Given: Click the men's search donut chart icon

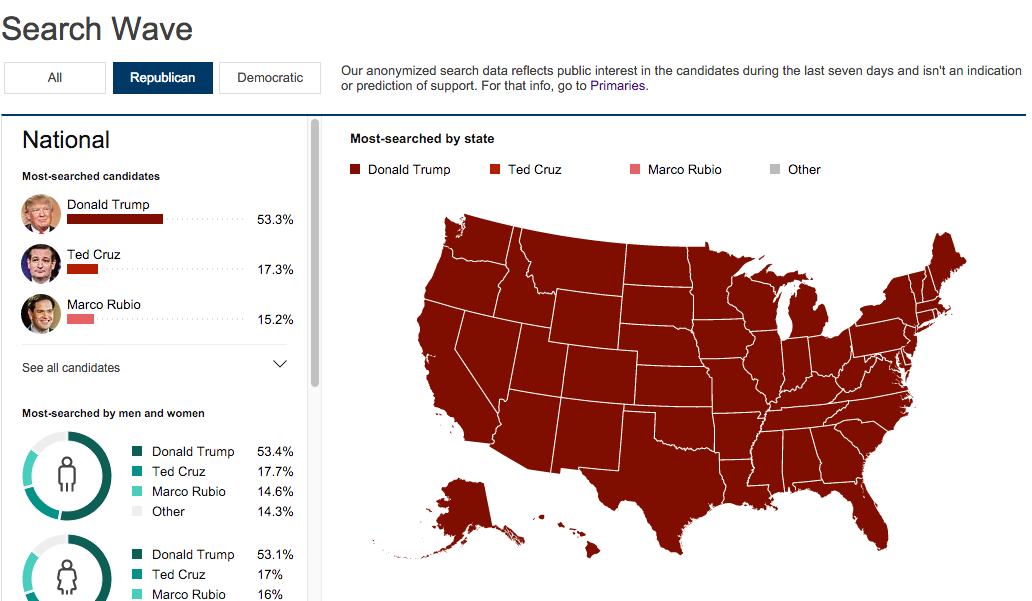Looking at the screenshot, I should pos(67,475).
